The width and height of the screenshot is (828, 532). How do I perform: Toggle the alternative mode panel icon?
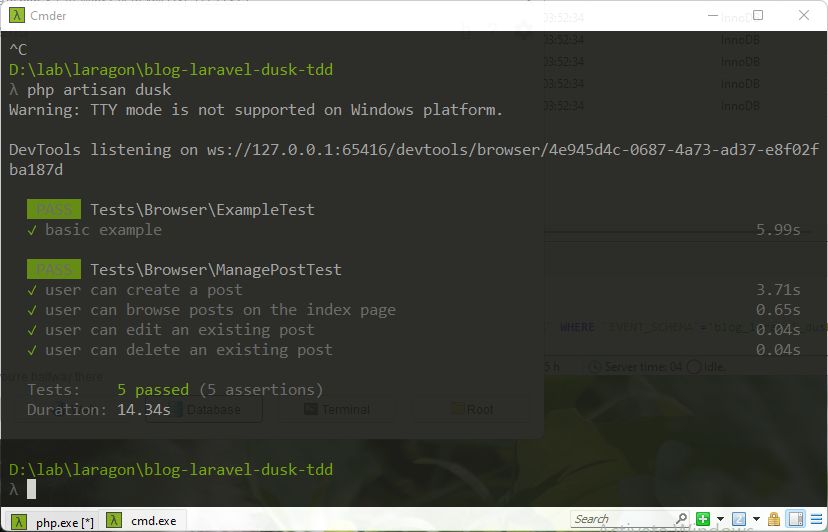pyautogui.click(x=796, y=519)
